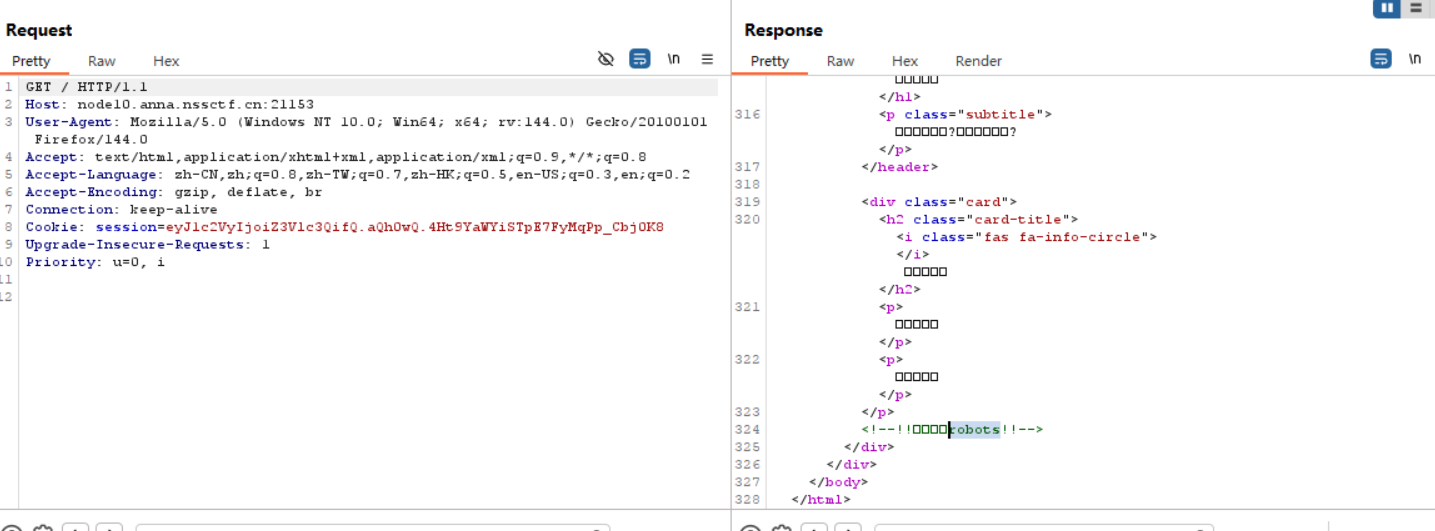The height and width of the screenshot is (531, 1435).
Task: Click the Response panel heading
Action: click(783, 30)
